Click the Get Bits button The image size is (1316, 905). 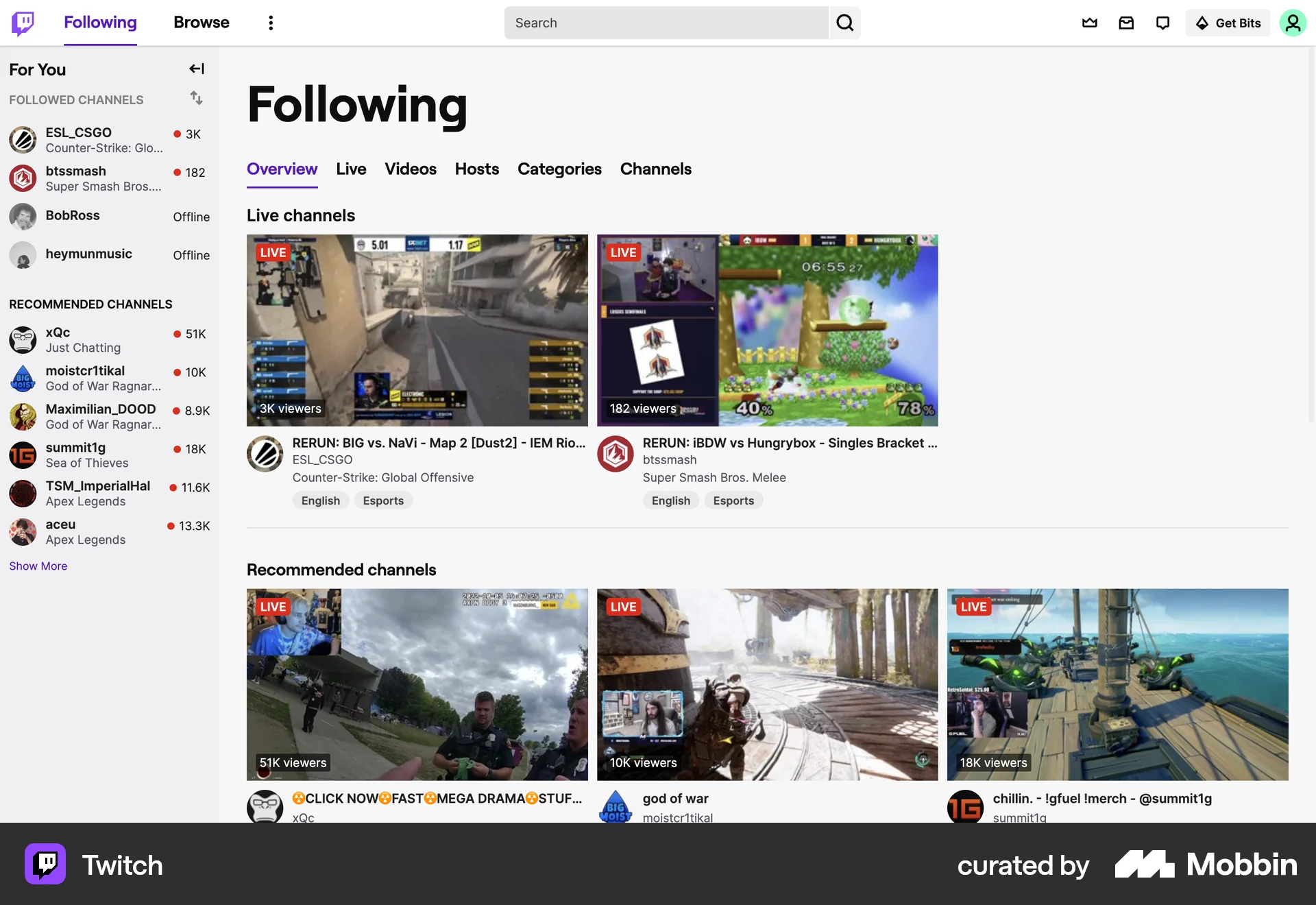pos(1228,23)
